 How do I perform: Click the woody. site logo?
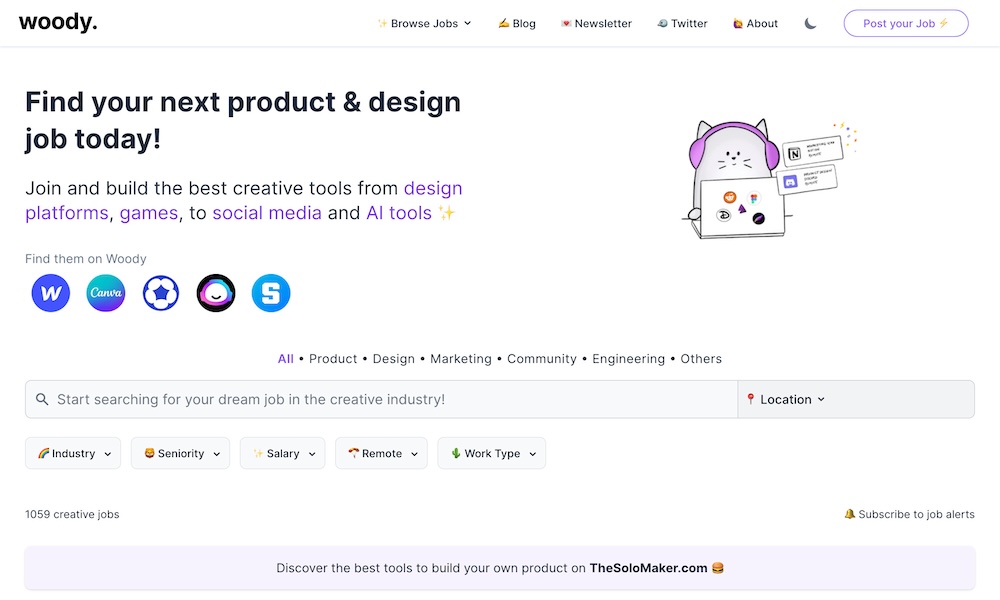[58, 22]
